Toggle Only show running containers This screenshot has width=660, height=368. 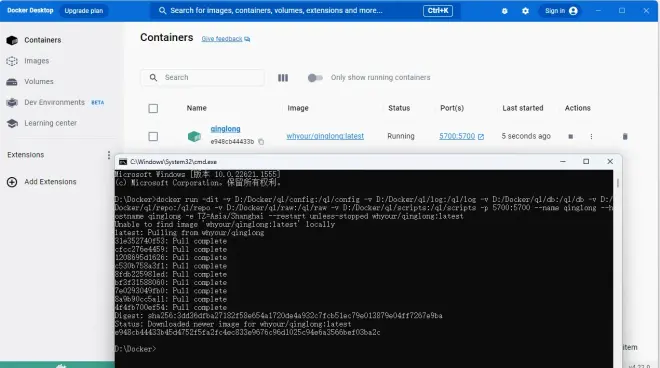click(x=315, y=78)
